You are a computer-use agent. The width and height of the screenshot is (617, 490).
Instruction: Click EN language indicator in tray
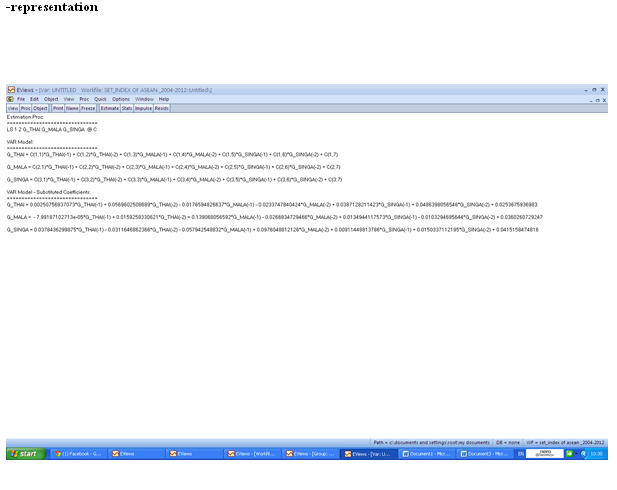pyautogui.click(x=521, y=454)
